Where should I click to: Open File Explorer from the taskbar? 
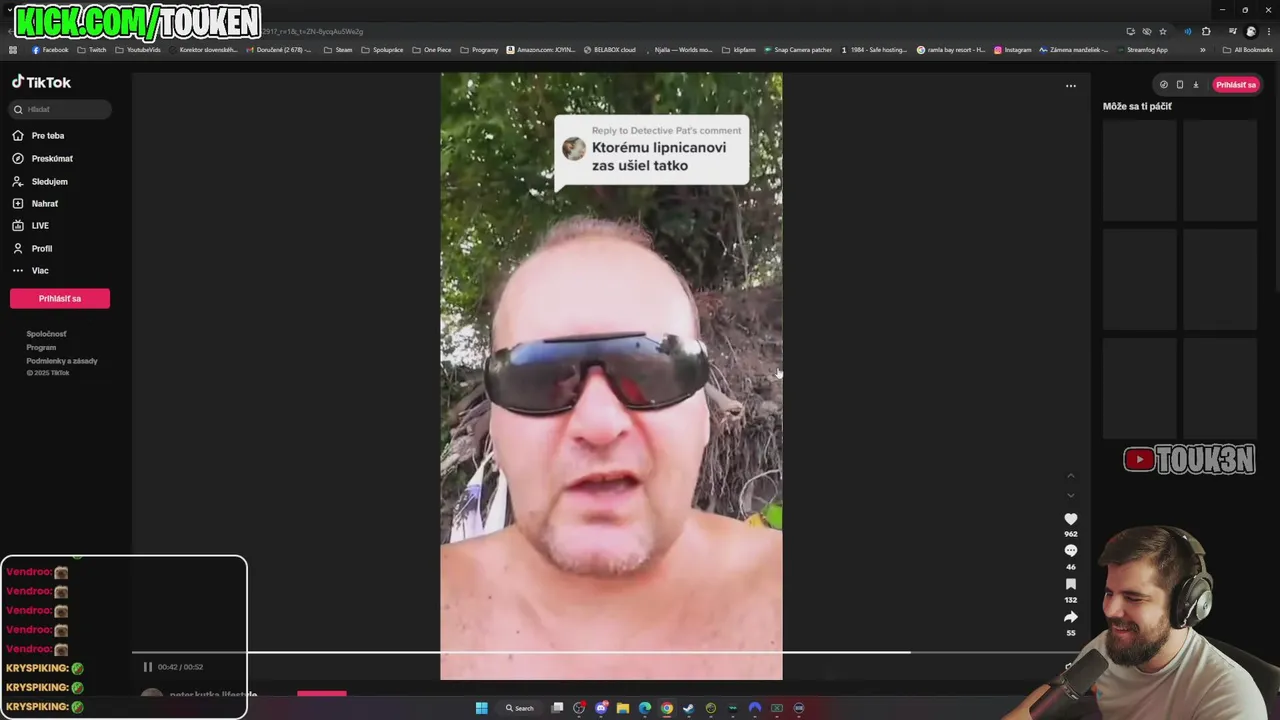[x=623, y=708]
